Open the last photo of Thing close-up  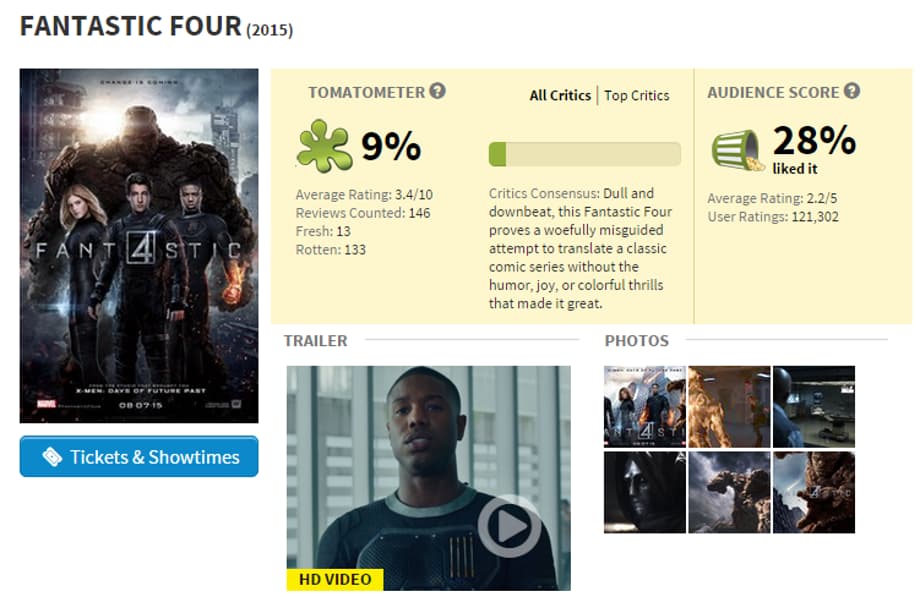point(813,492)
